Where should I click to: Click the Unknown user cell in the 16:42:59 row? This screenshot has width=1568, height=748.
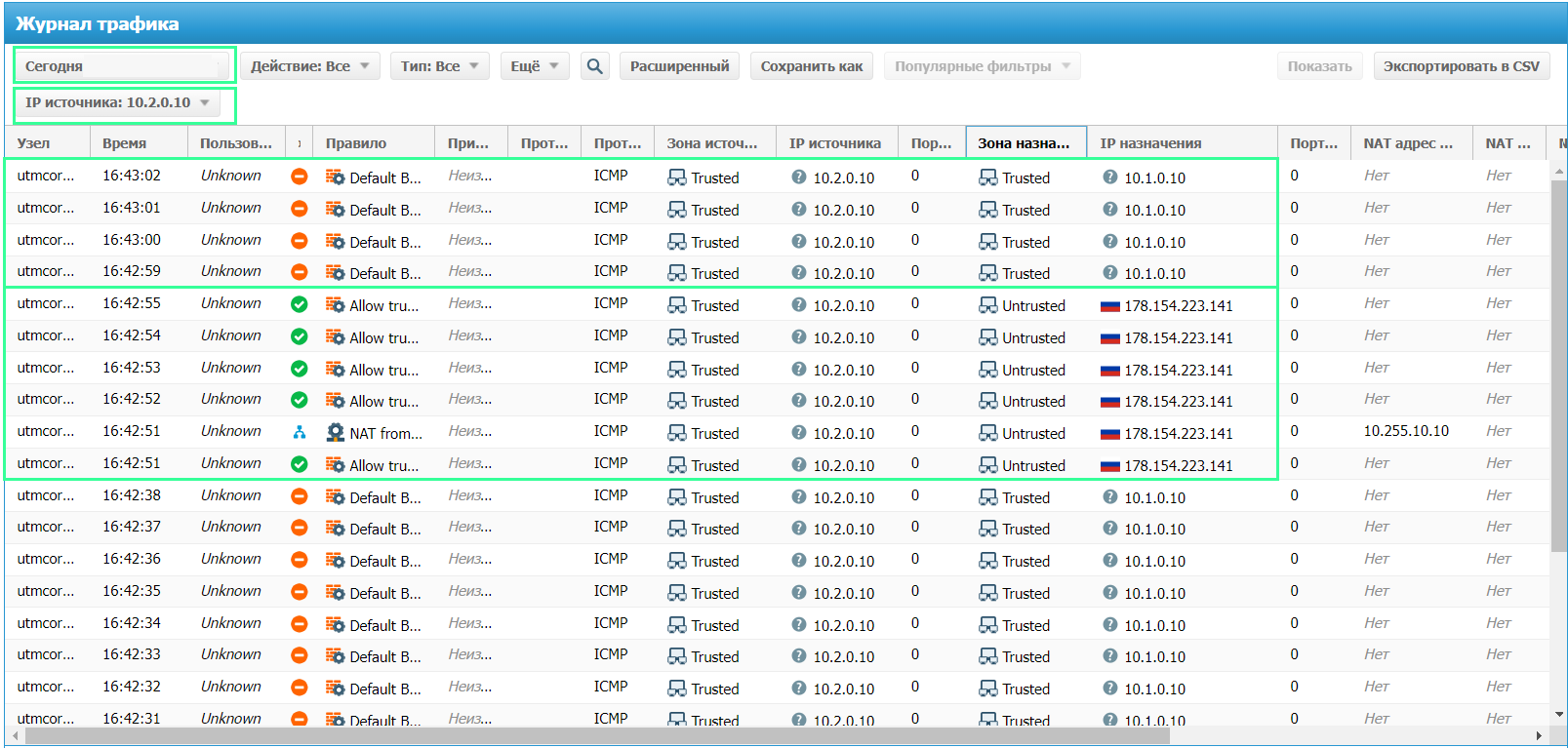pos(231,271)
